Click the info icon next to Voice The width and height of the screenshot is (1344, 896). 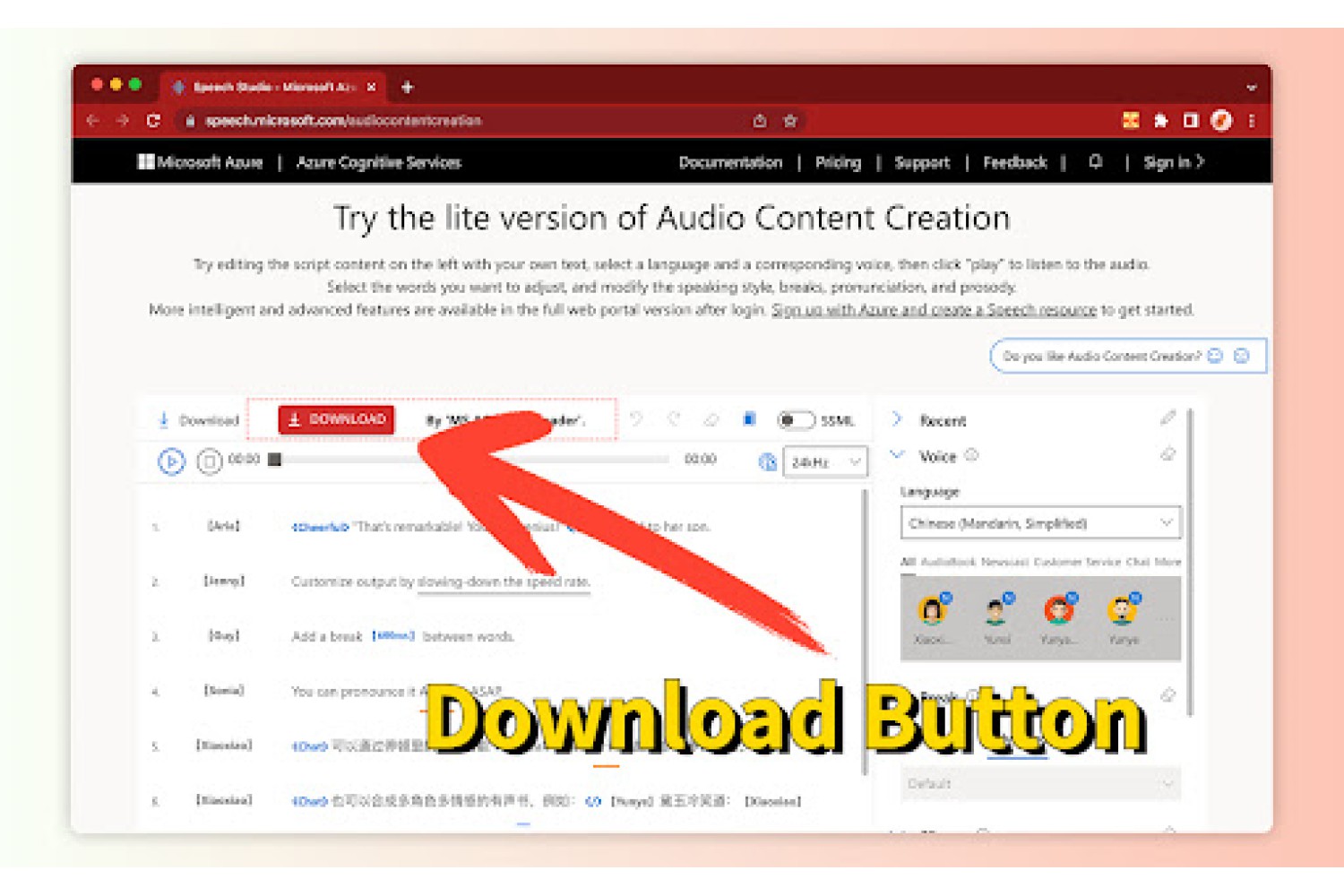pos(971,455)
